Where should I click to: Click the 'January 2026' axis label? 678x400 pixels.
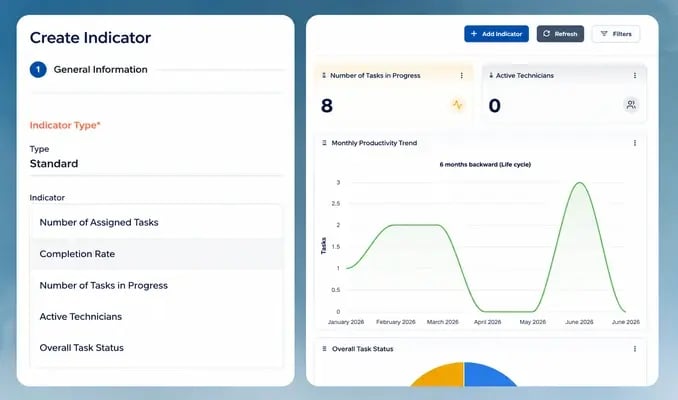[x=346, y=322]
